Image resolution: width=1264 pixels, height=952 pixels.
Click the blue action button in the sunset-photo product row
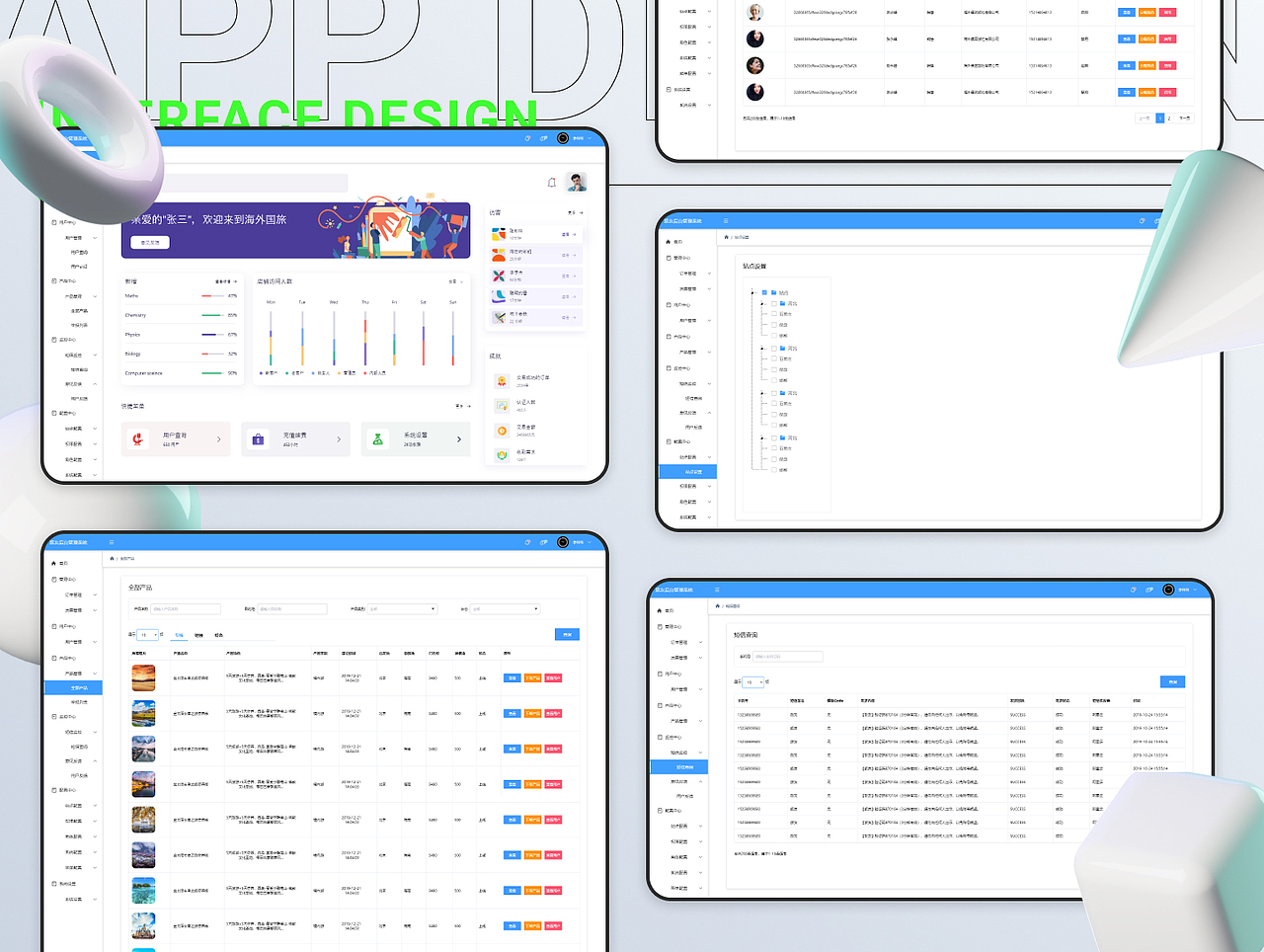[x=512, y=678]
